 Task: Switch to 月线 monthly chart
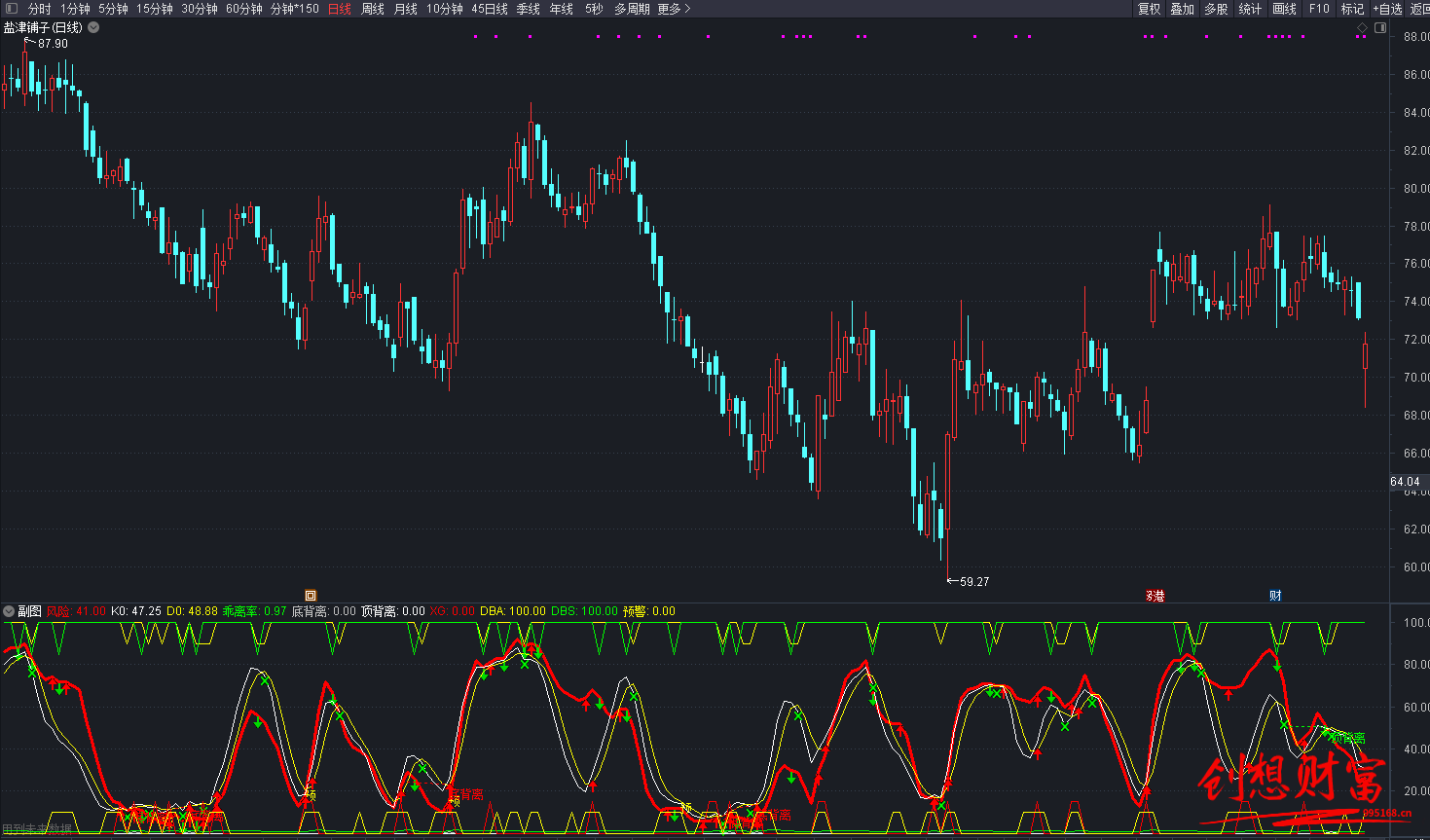406,9
